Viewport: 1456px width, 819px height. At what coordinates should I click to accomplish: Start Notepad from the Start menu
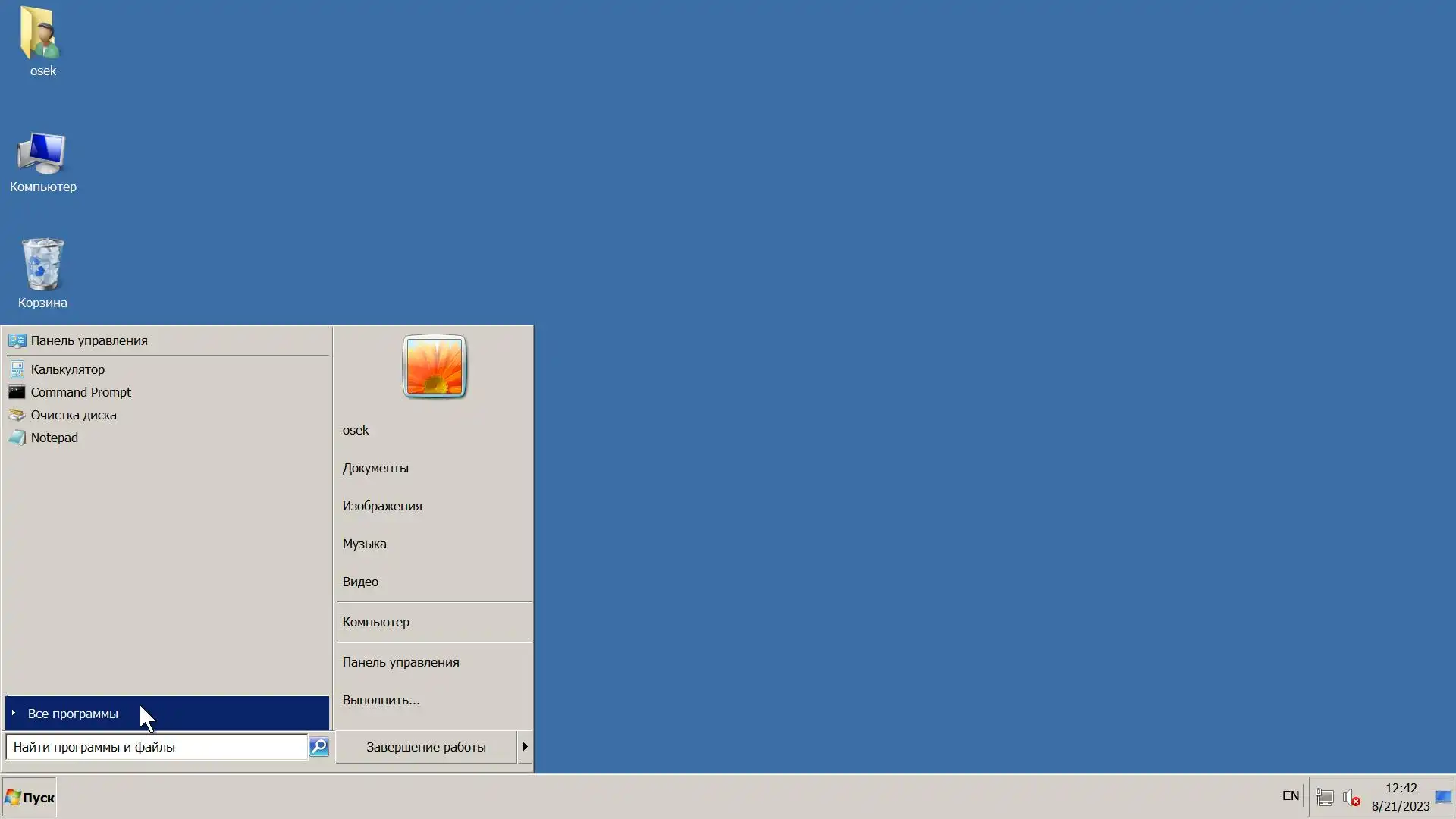click(54, 438)
